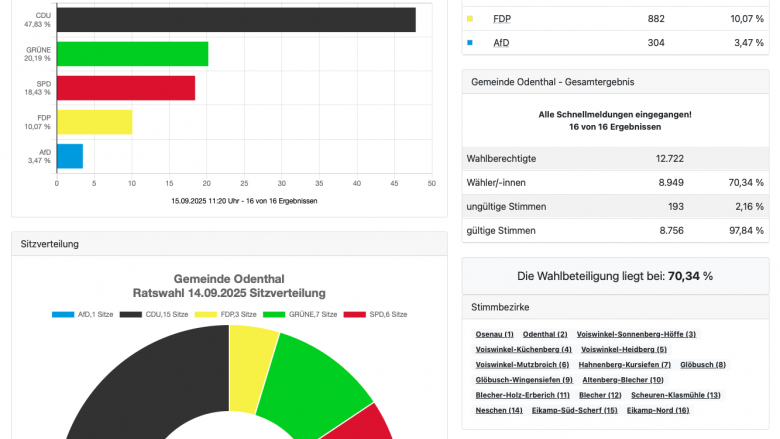Click 'Alle Schnellmeldungen eingegangen!' notice

(615, 114)
